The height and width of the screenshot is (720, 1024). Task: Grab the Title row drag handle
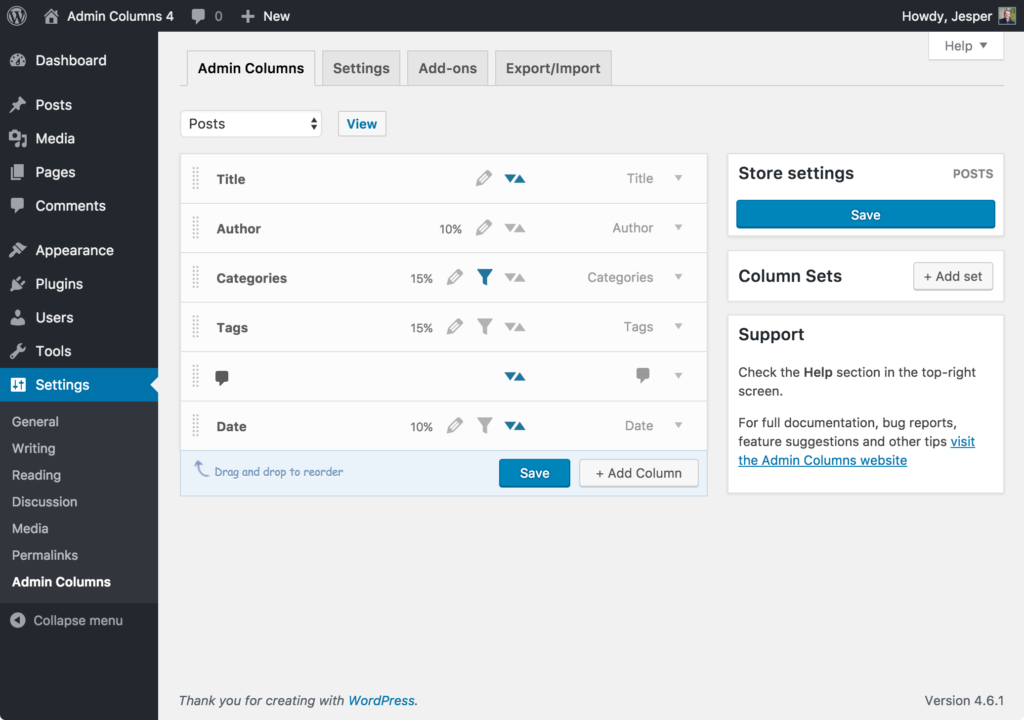click(196, 178)
